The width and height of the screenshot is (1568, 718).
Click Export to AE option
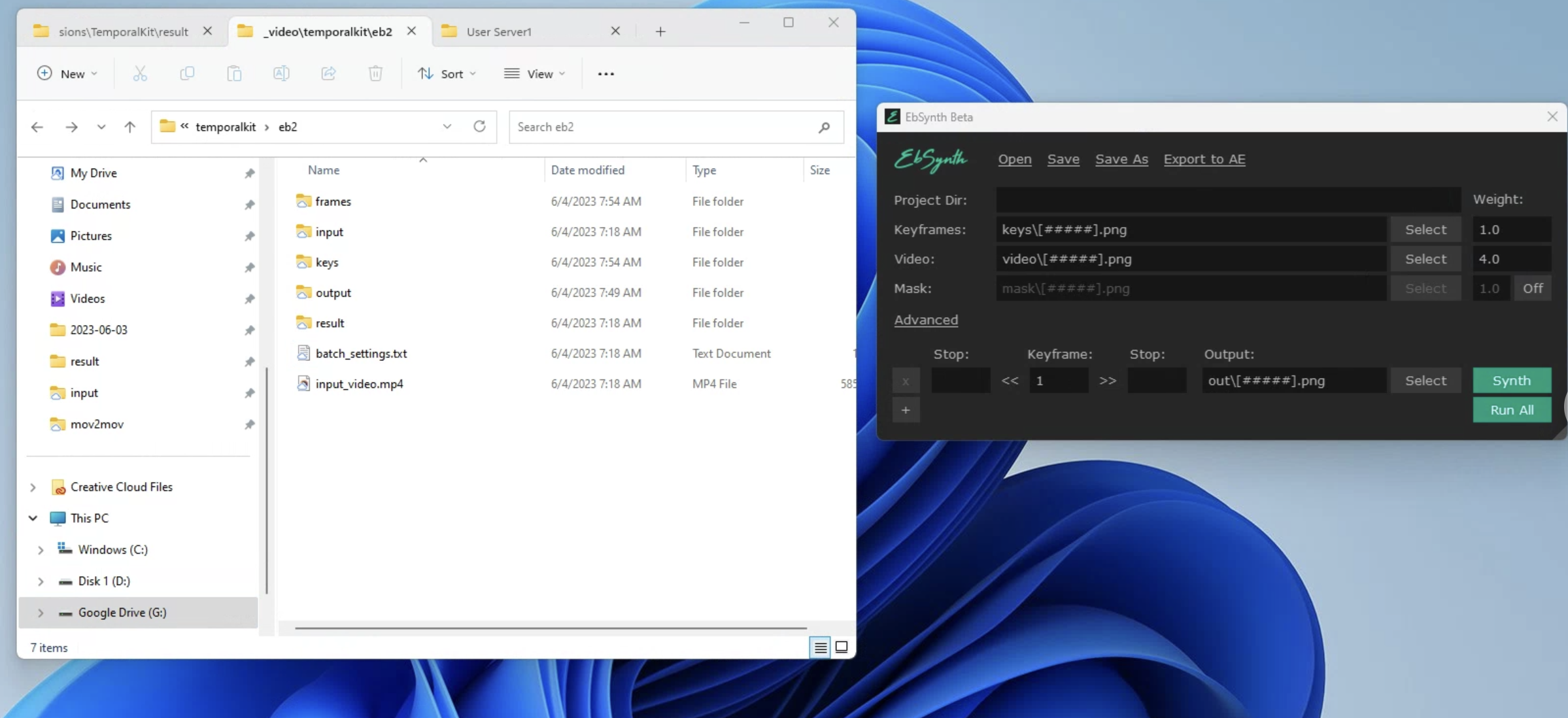(x=1204, y=159)
